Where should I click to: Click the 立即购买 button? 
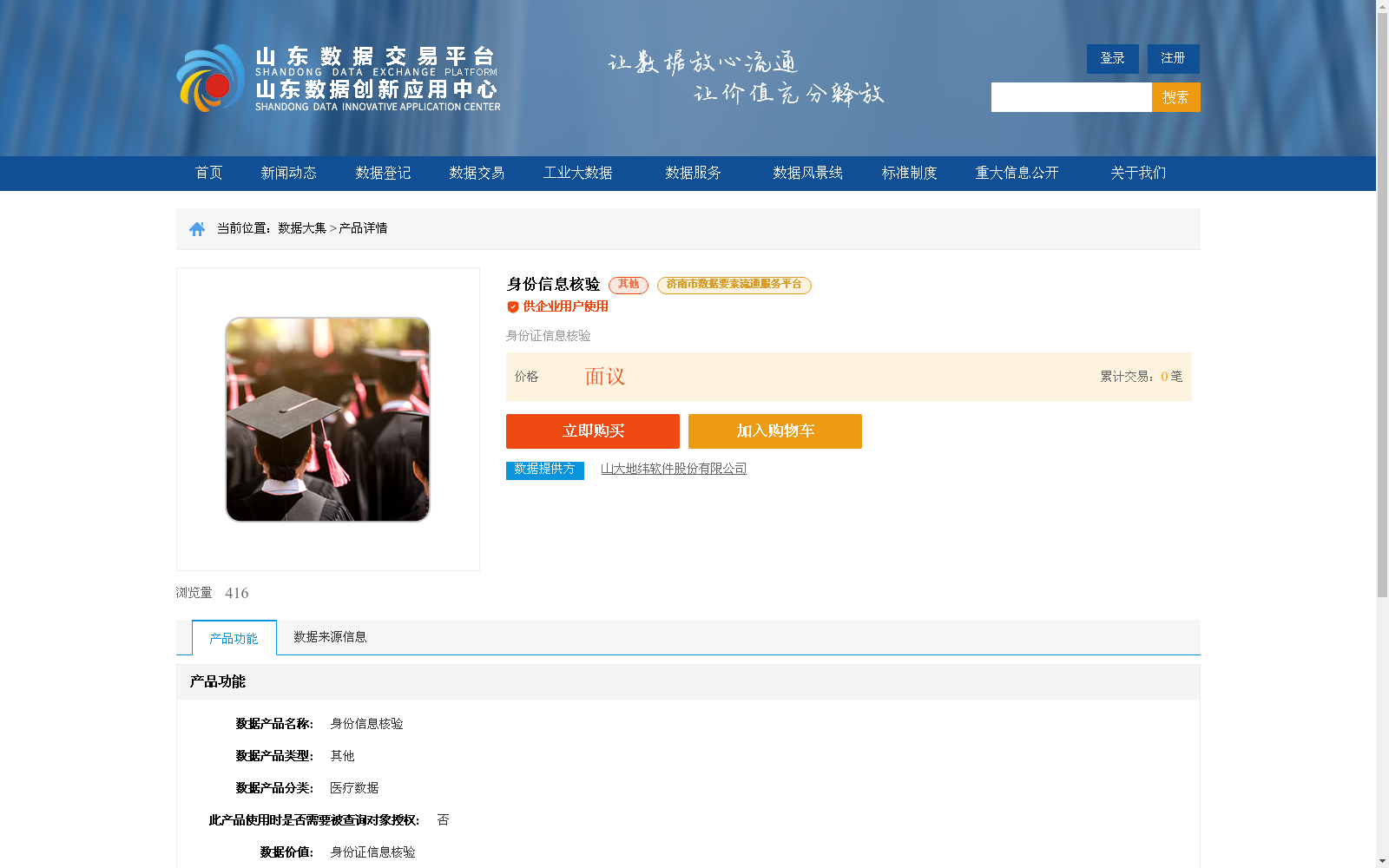point(593,431)
